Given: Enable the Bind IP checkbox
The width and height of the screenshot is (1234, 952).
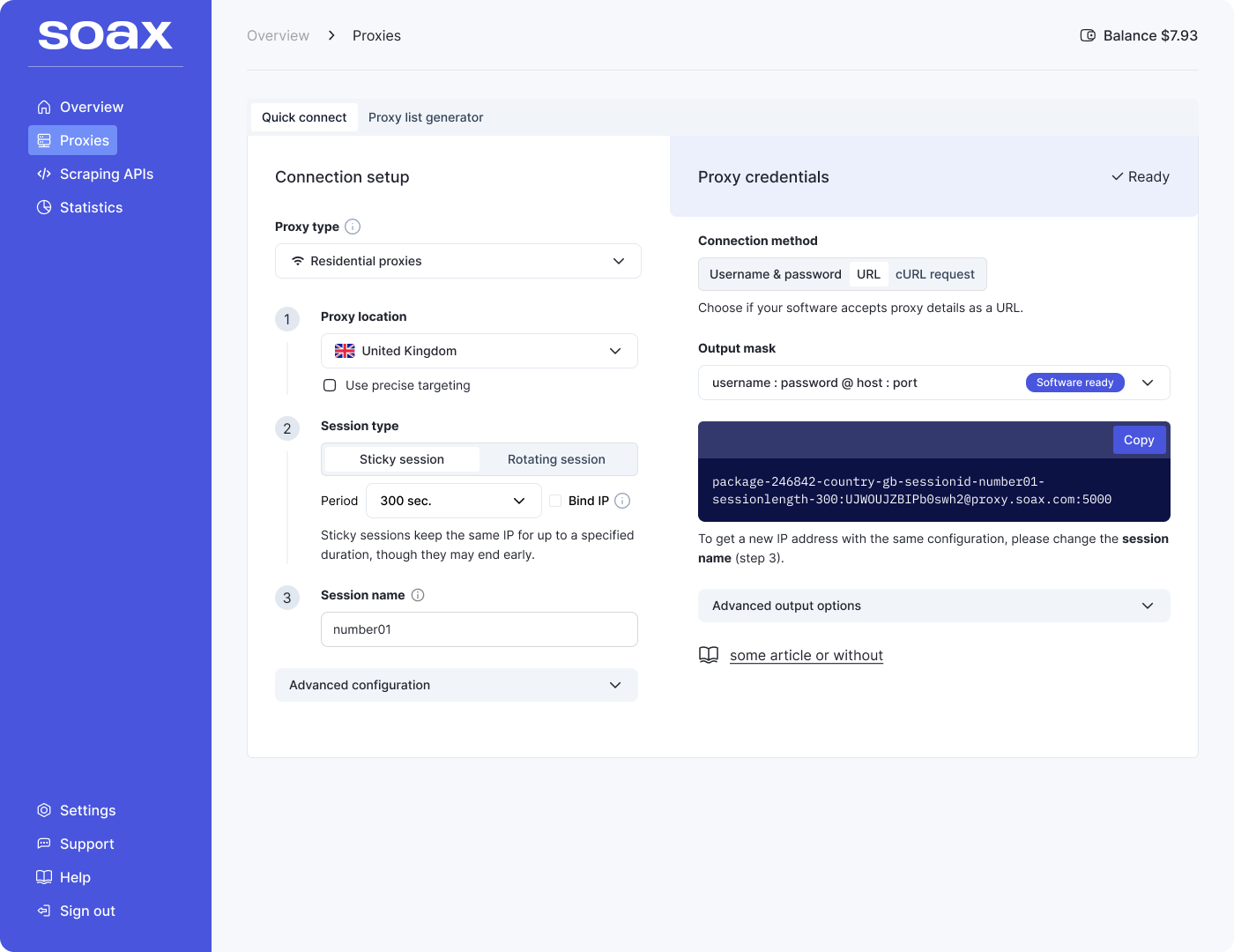Looking at the screenshot, I should click(555, 501).
